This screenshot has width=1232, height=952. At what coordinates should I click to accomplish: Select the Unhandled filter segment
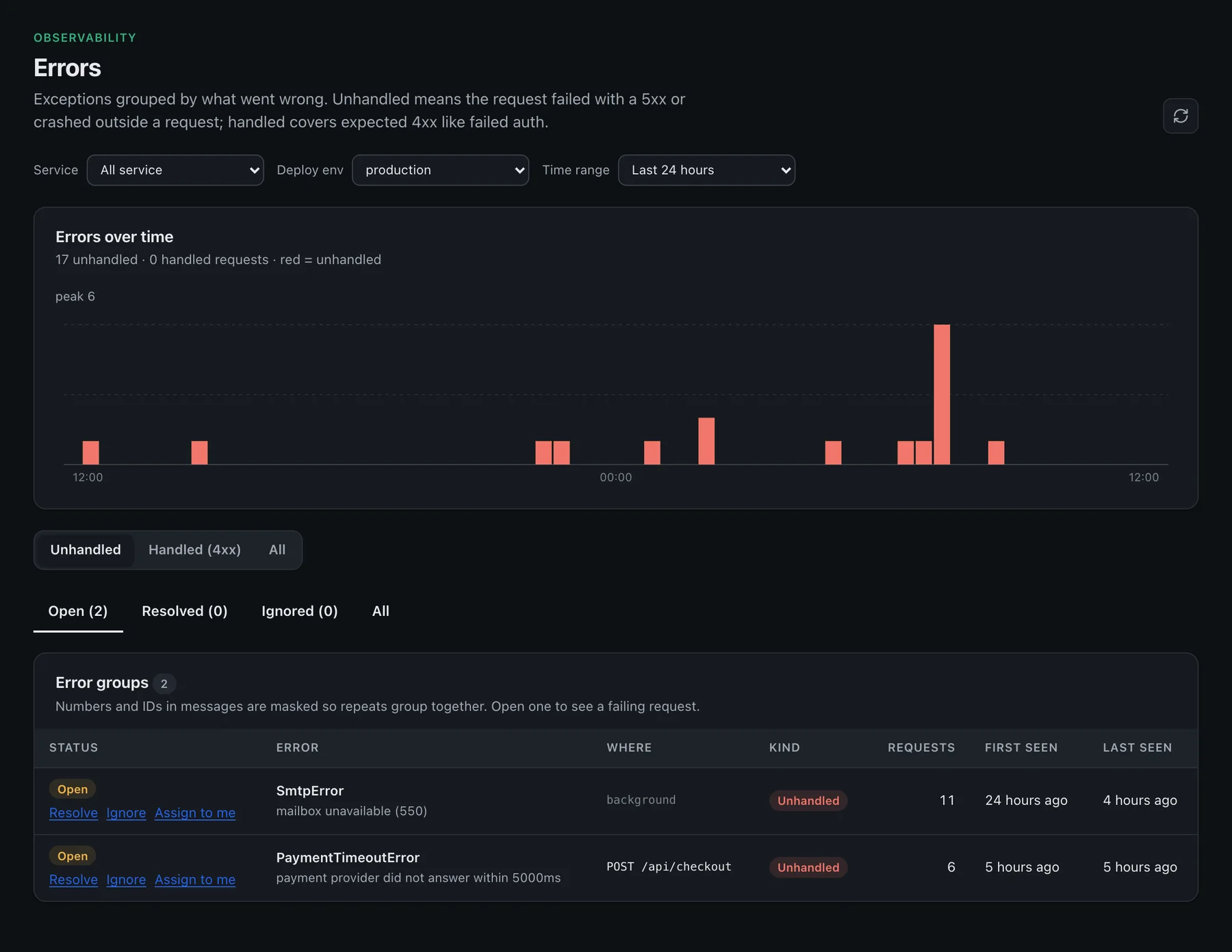click(86, 550)
